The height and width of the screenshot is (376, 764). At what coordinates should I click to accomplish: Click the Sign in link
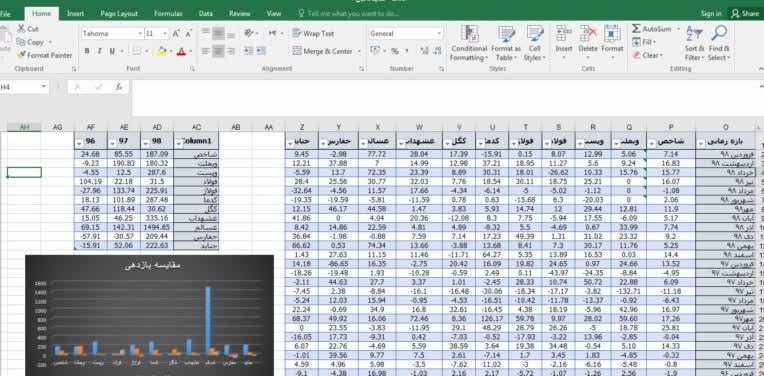[711, 14]
